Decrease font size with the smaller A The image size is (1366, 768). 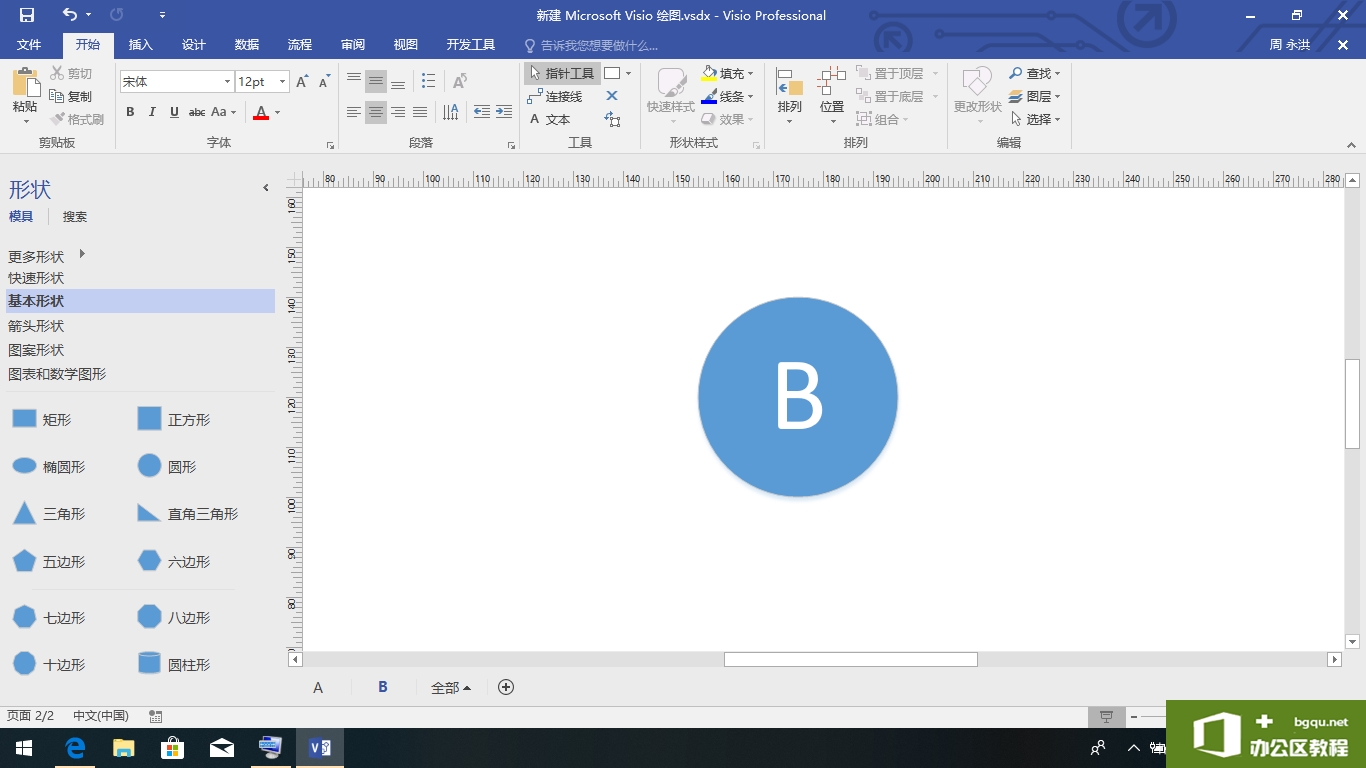(324, 82)
